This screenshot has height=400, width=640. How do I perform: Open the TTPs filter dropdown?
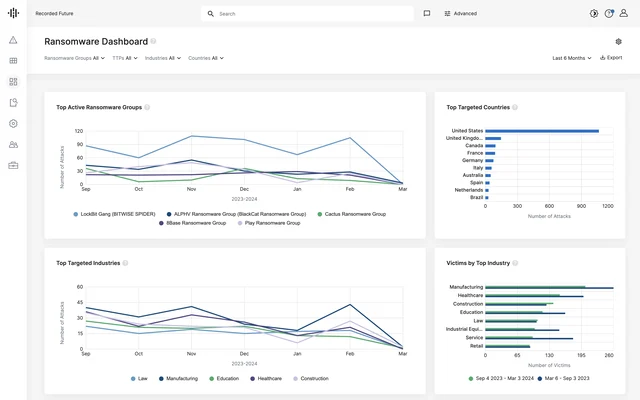pos(125,58)
